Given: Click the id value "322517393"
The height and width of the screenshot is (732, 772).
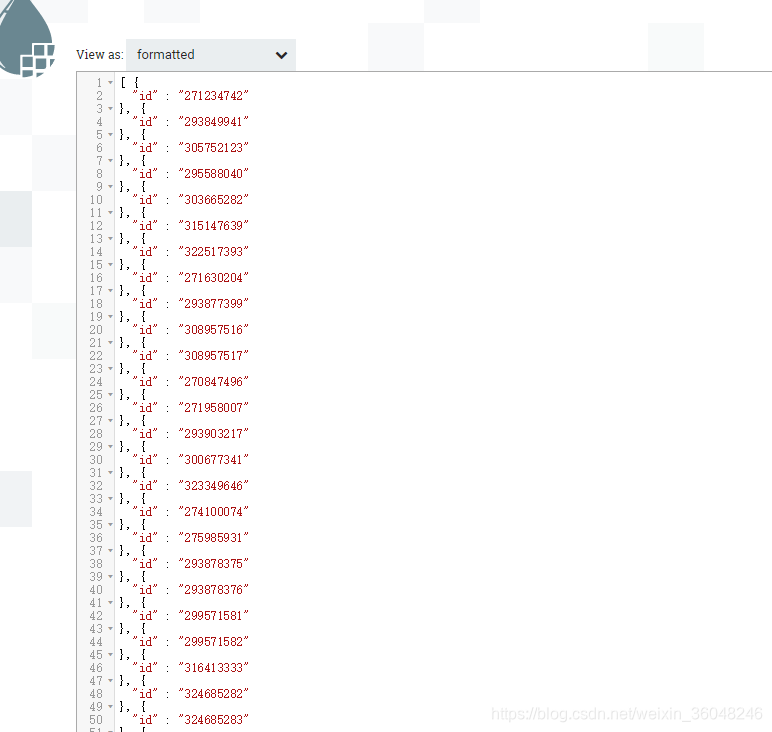Looking at the screenshot, I should [x=214, y=252].
